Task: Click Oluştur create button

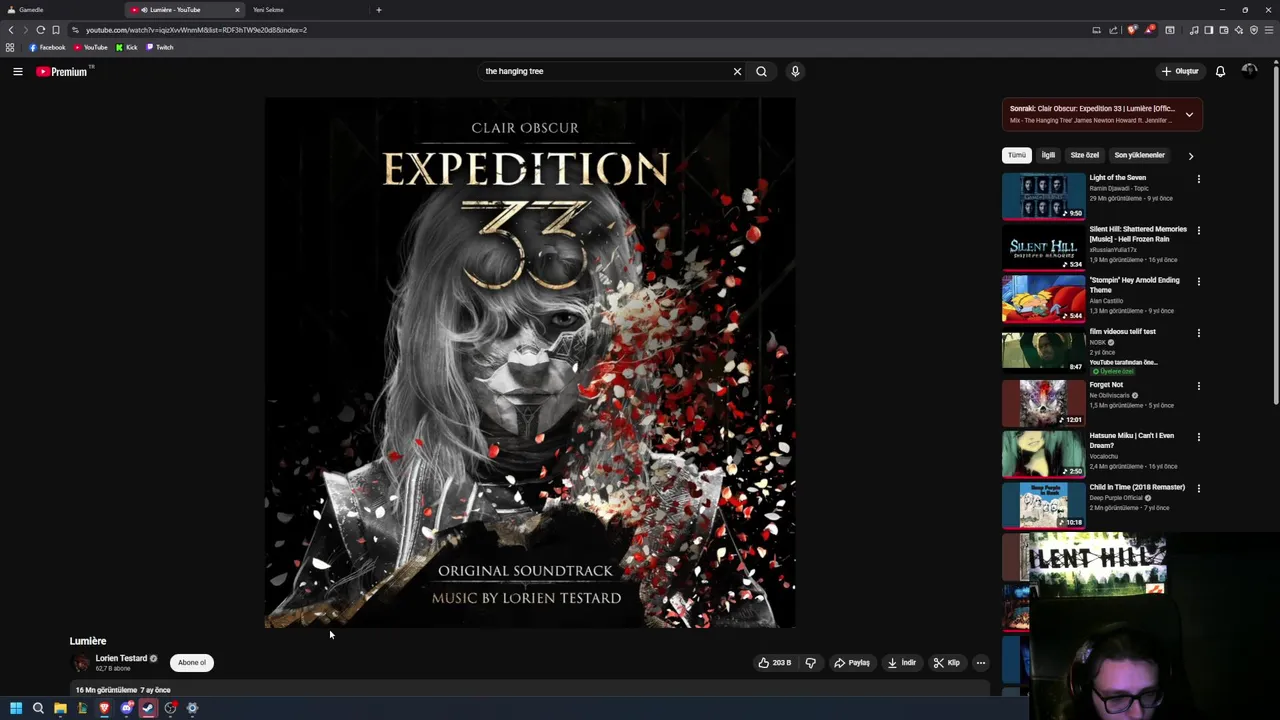Action: tap(1179, 71)
